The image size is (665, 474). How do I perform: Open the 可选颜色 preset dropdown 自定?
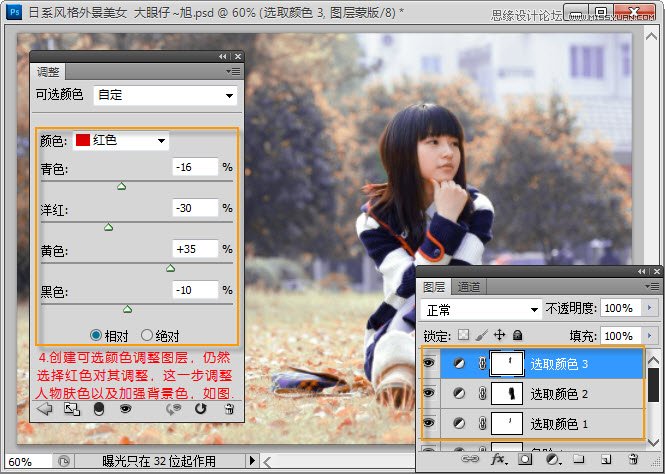[165, 95]
